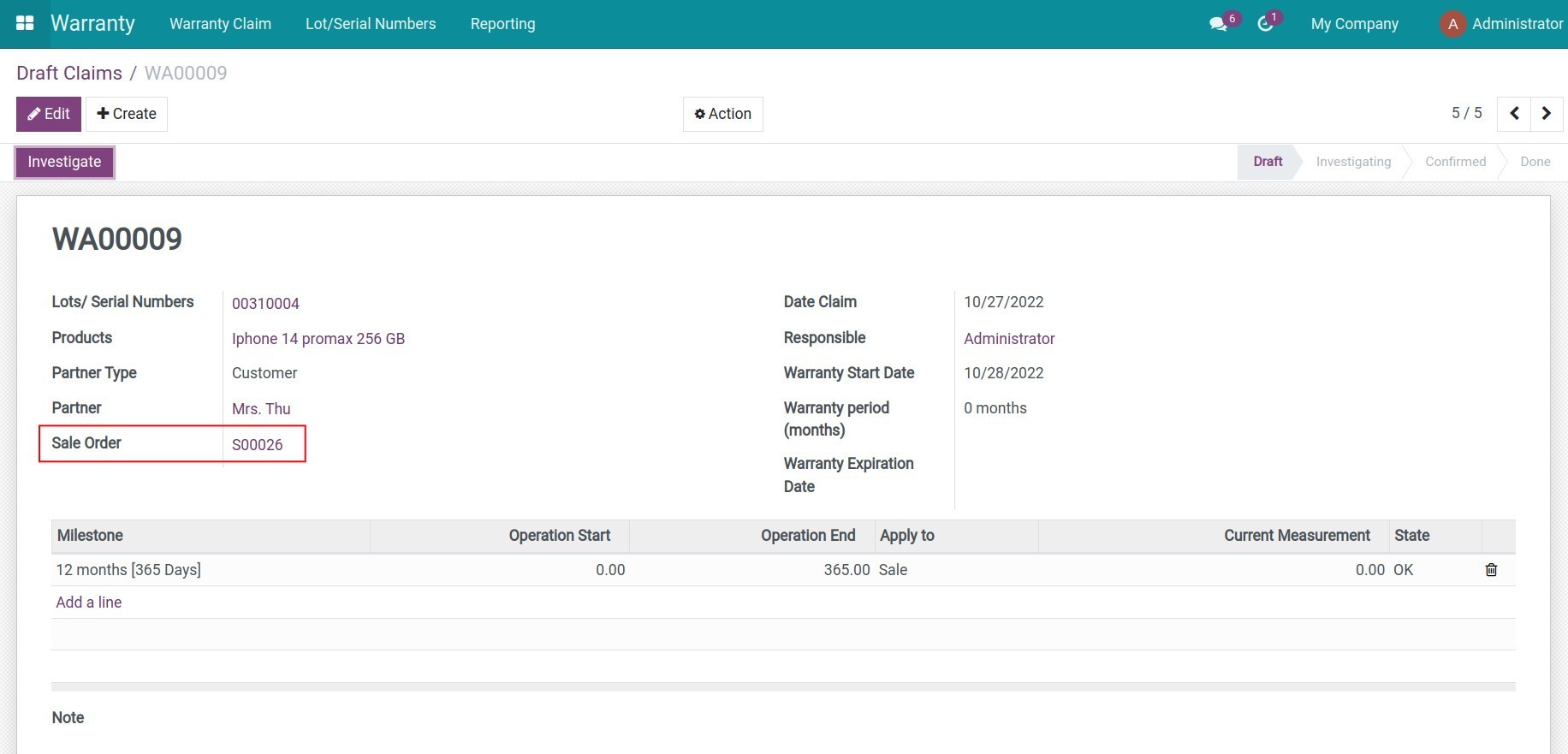Click the Edit button
The height and width of the screenshot is (754, 1568).
coord(49,114)
